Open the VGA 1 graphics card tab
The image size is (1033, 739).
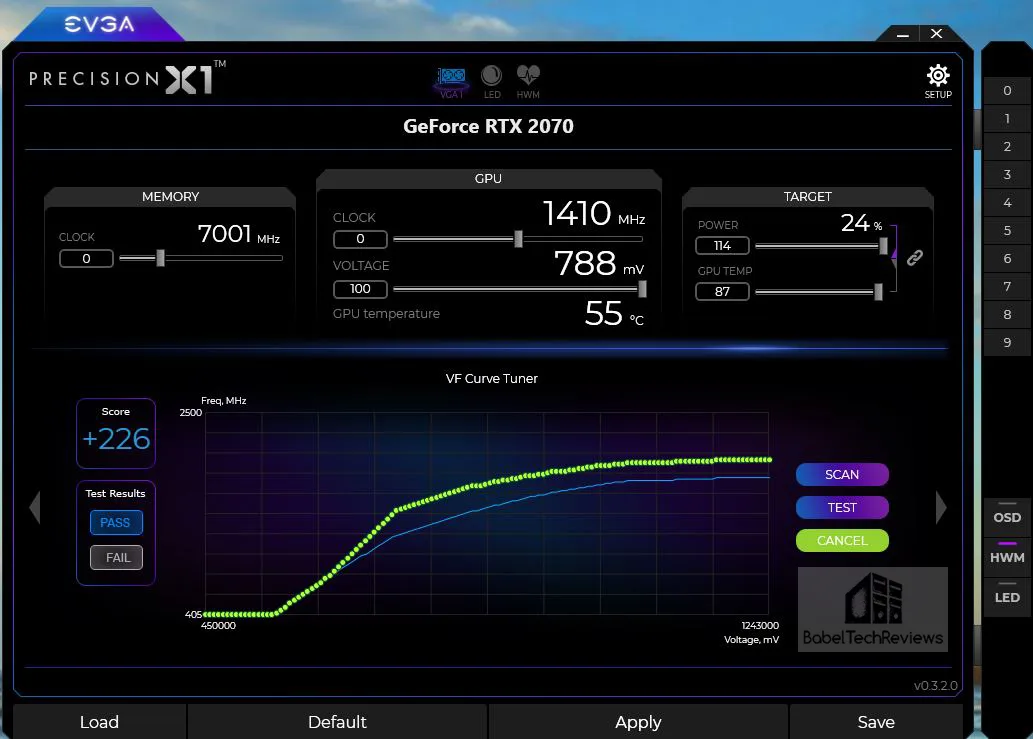click(x=452, y=82)
